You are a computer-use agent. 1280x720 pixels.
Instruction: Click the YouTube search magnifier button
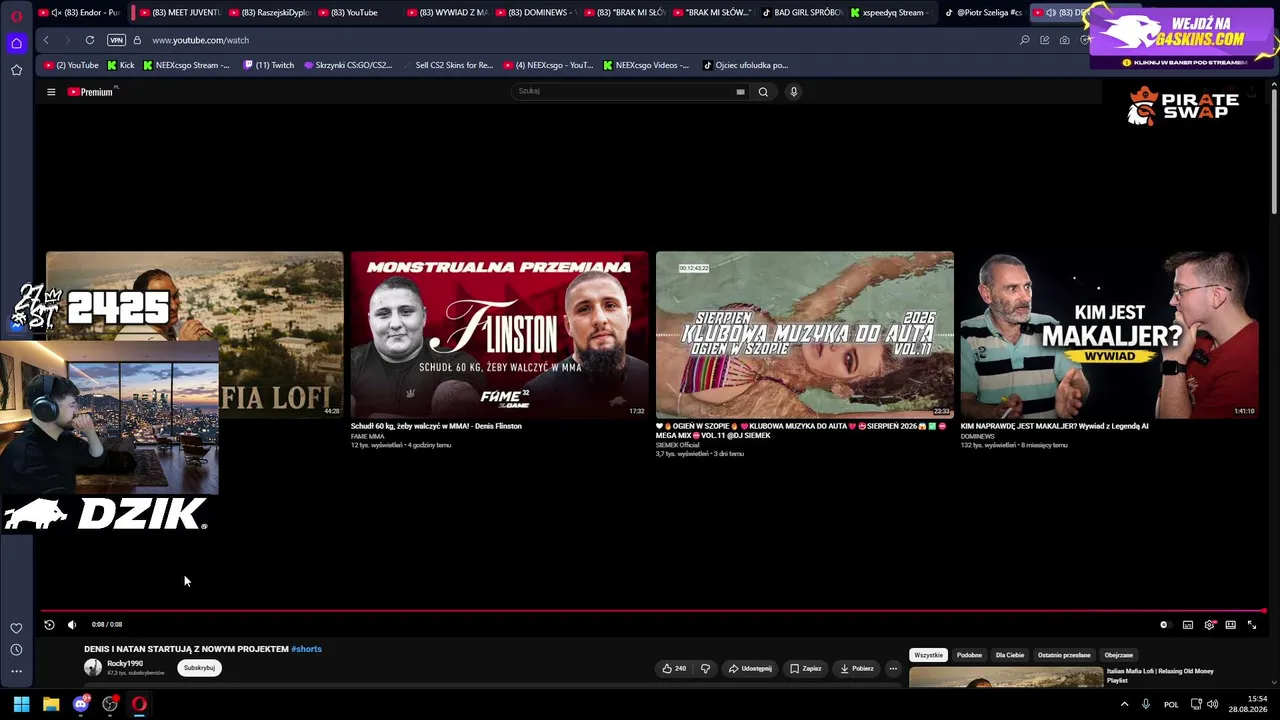(x=763, y=92)
